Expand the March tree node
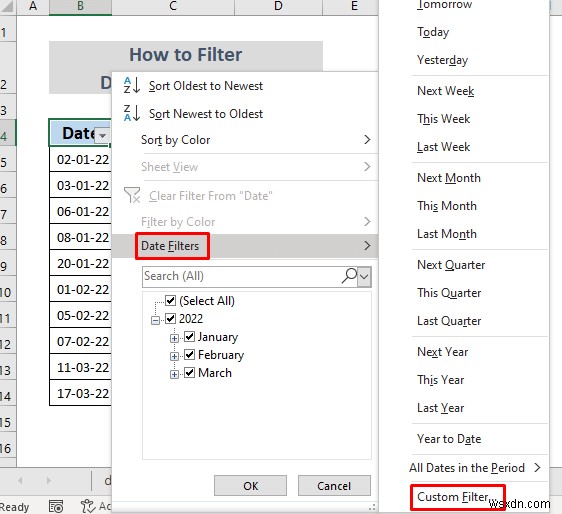Image resolution: width=562 pixels, height=514 pixels. click(174, 374)
